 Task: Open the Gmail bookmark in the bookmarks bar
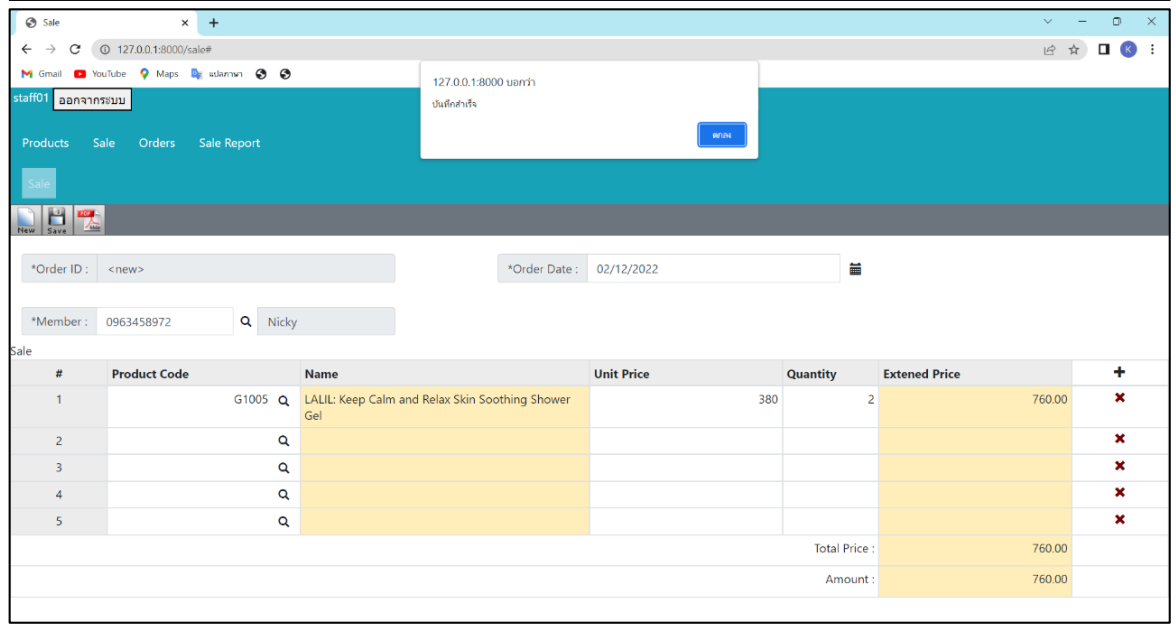40,72
